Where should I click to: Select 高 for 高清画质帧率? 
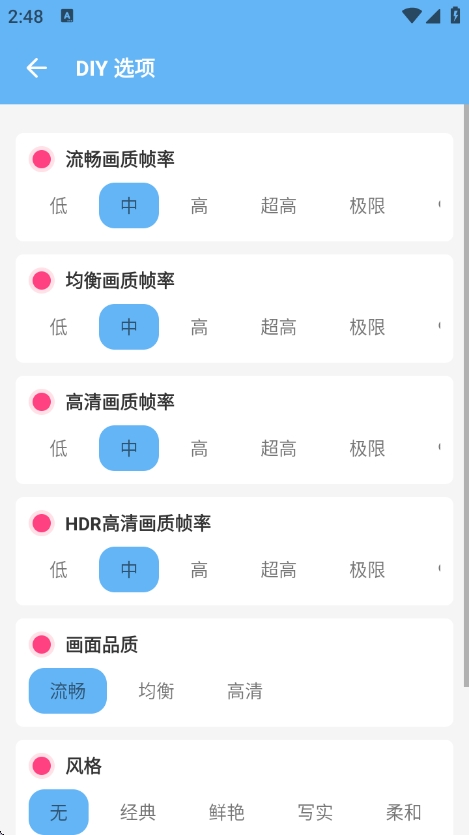[199, 448]
